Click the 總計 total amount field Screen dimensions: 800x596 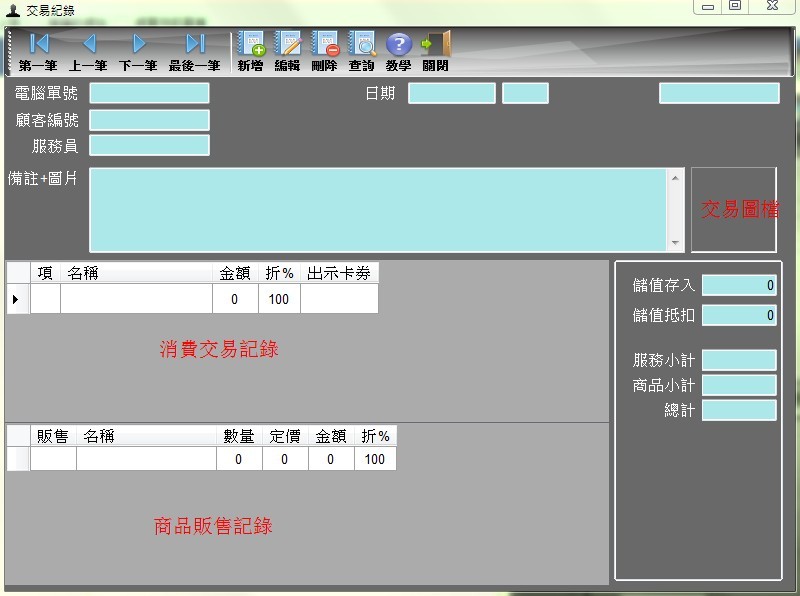[x=740, y=409]
